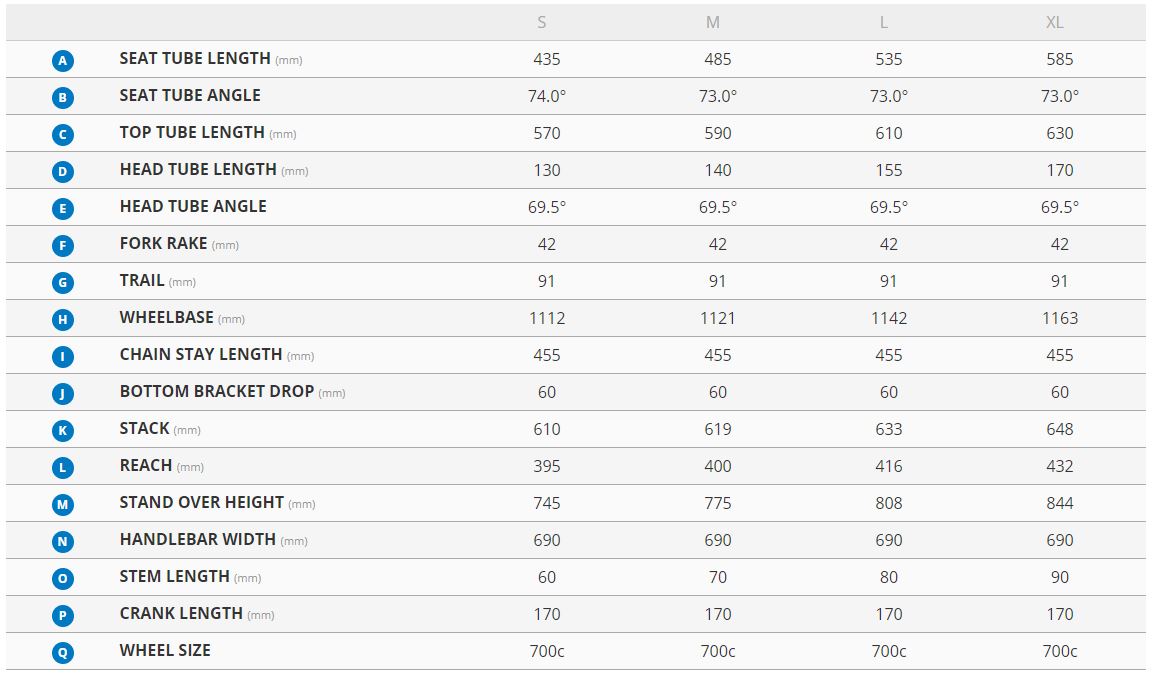Click the G letter icon for Trail
The height and width of the screenshot is (676, 1152).
tap(63, 283)
